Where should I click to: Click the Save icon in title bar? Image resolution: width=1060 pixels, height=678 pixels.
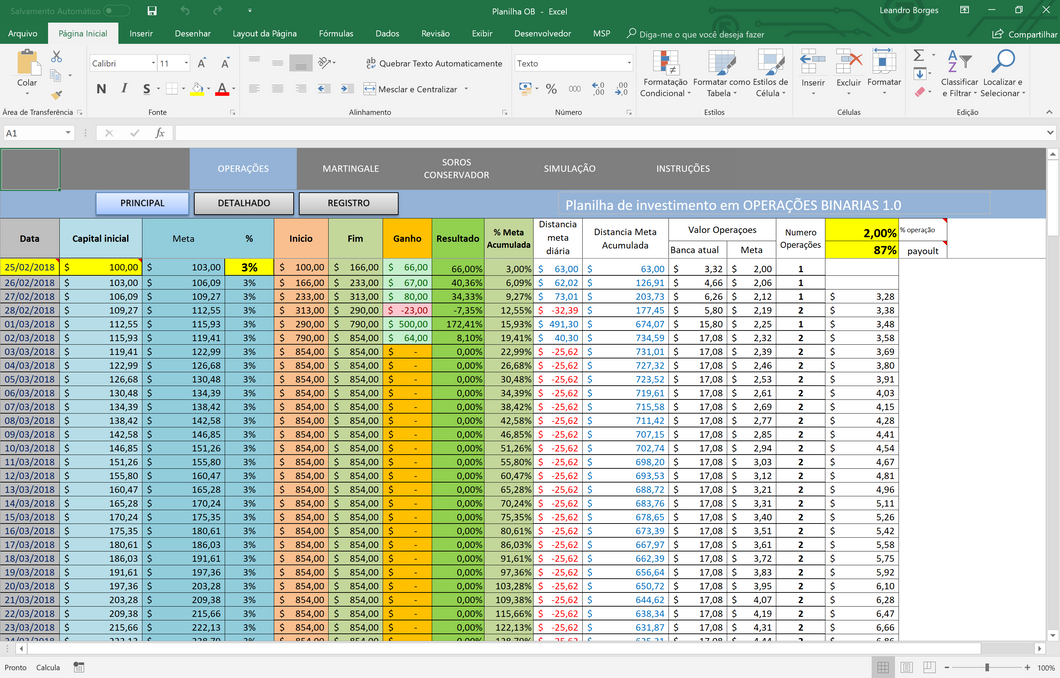pyautogui.click(x=152, y=10)
